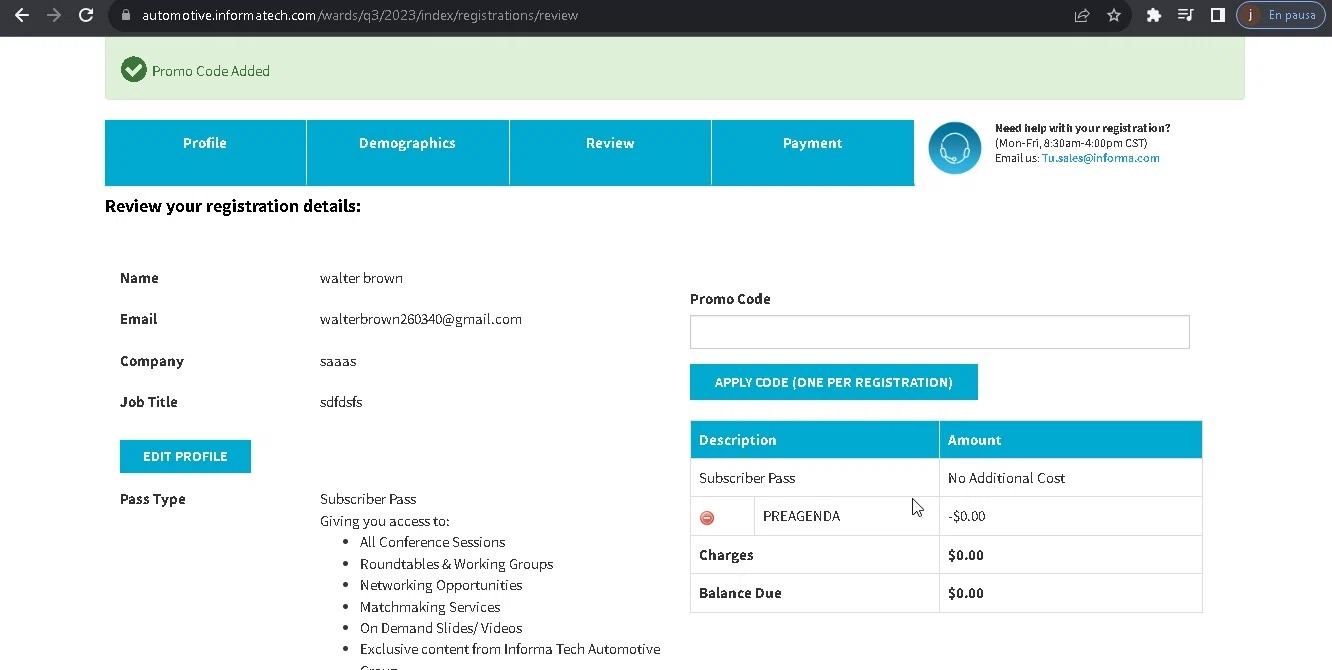Click the address bar URL
The height and width of the screenshot is (670, 1332).
click(360, 15)
